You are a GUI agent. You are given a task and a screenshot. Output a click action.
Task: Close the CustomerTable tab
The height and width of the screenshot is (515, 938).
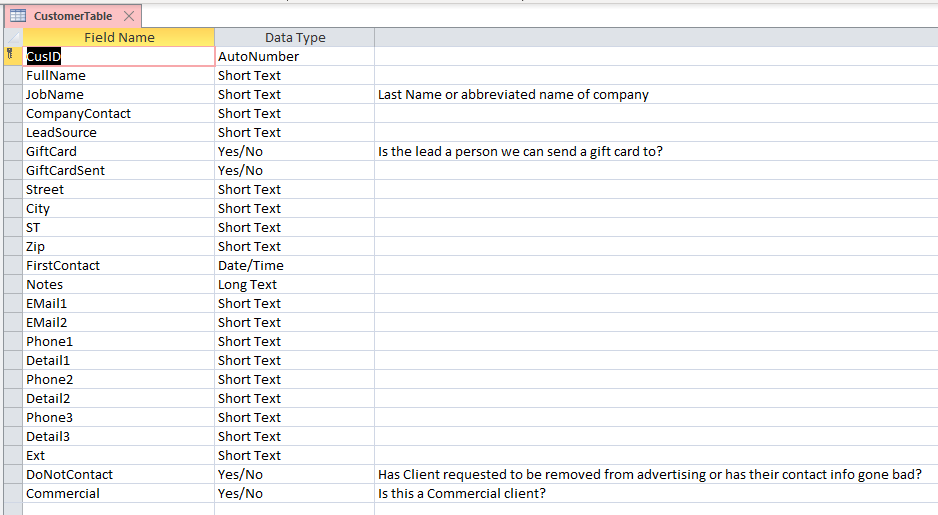[x=129, y=16]
